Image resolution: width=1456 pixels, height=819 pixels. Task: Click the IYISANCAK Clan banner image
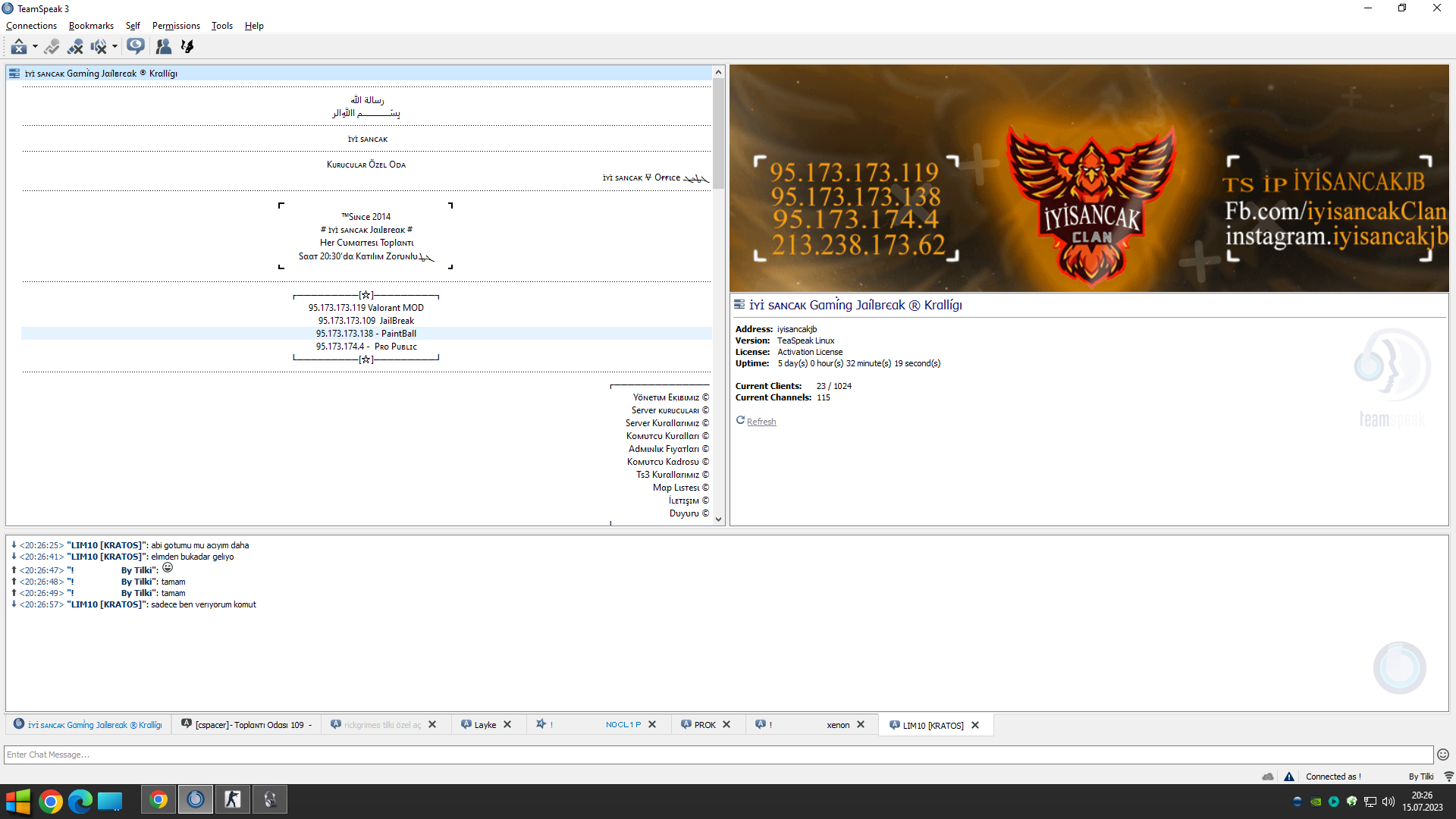point(1089,178)
